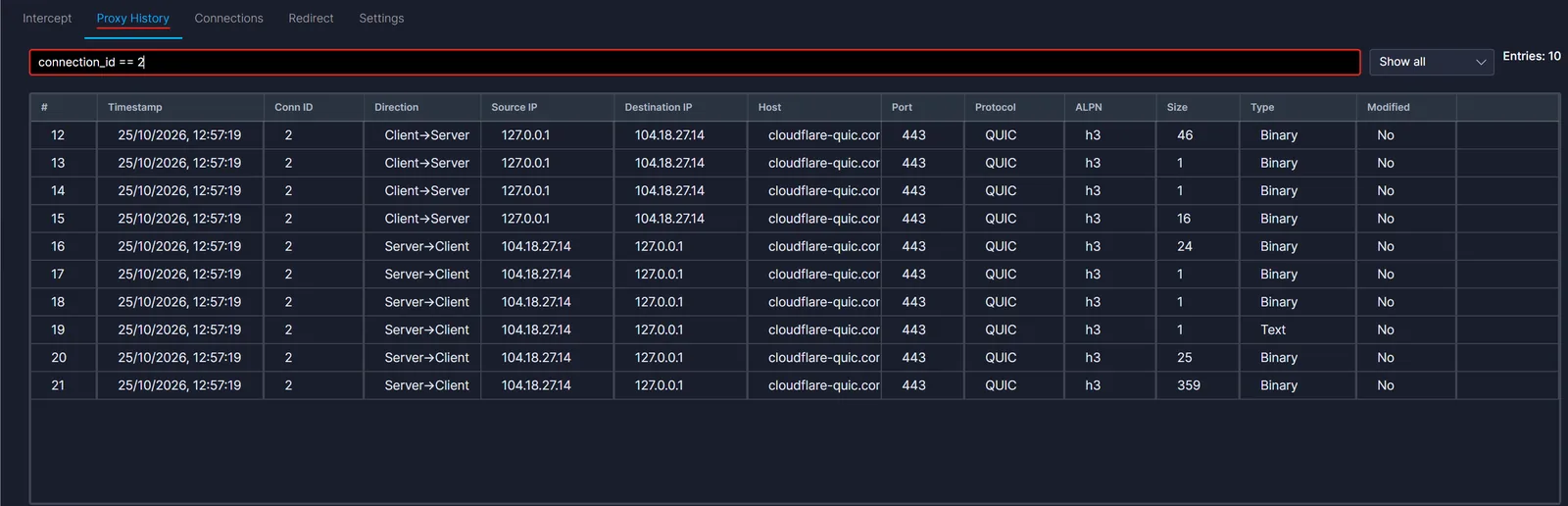Image resolution: width=1568 pixels, height=506 pixels.
Task: Click source IP 104.18.27.14 in row 18
Action: [536, 302]
